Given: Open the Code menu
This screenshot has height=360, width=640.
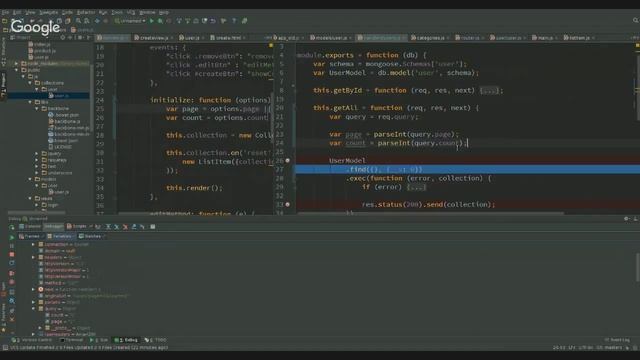Looking at the screenshot, I should [67, 13].
